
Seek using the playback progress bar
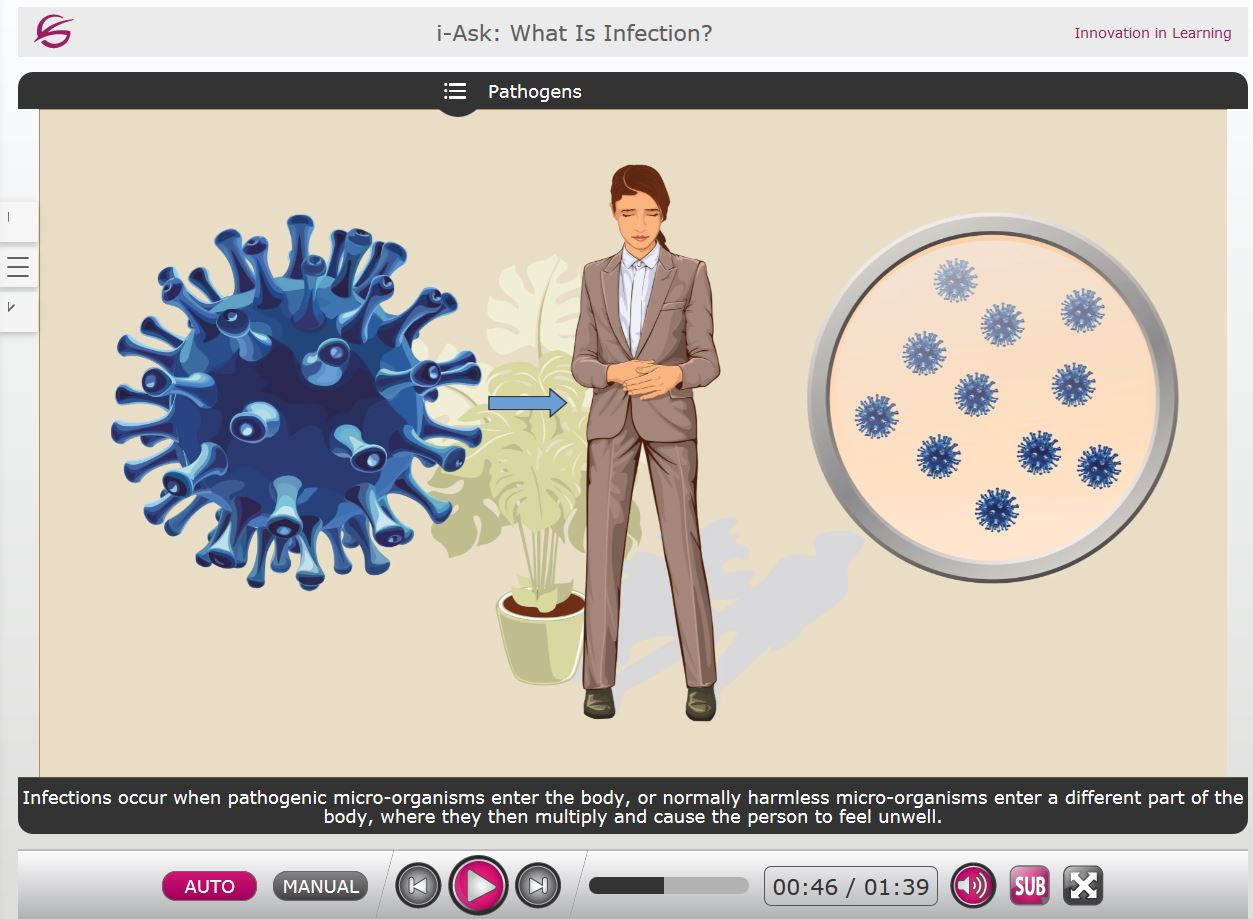pos(669,885)
